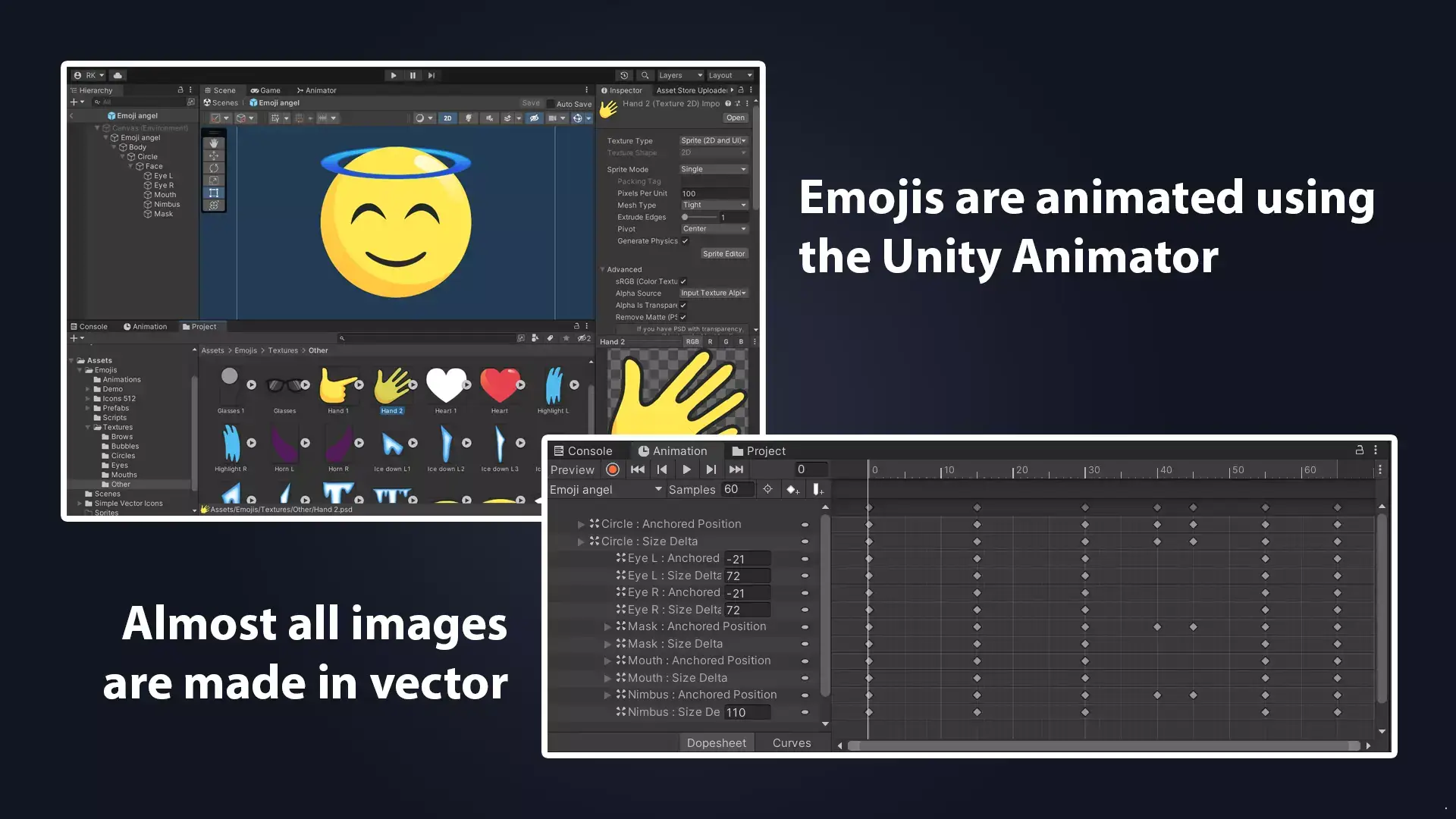Image resolution: width=1456 pixels, height=819 pixels.
Task: Open the Layout dropdown
Action: click(x=730, y=75)
